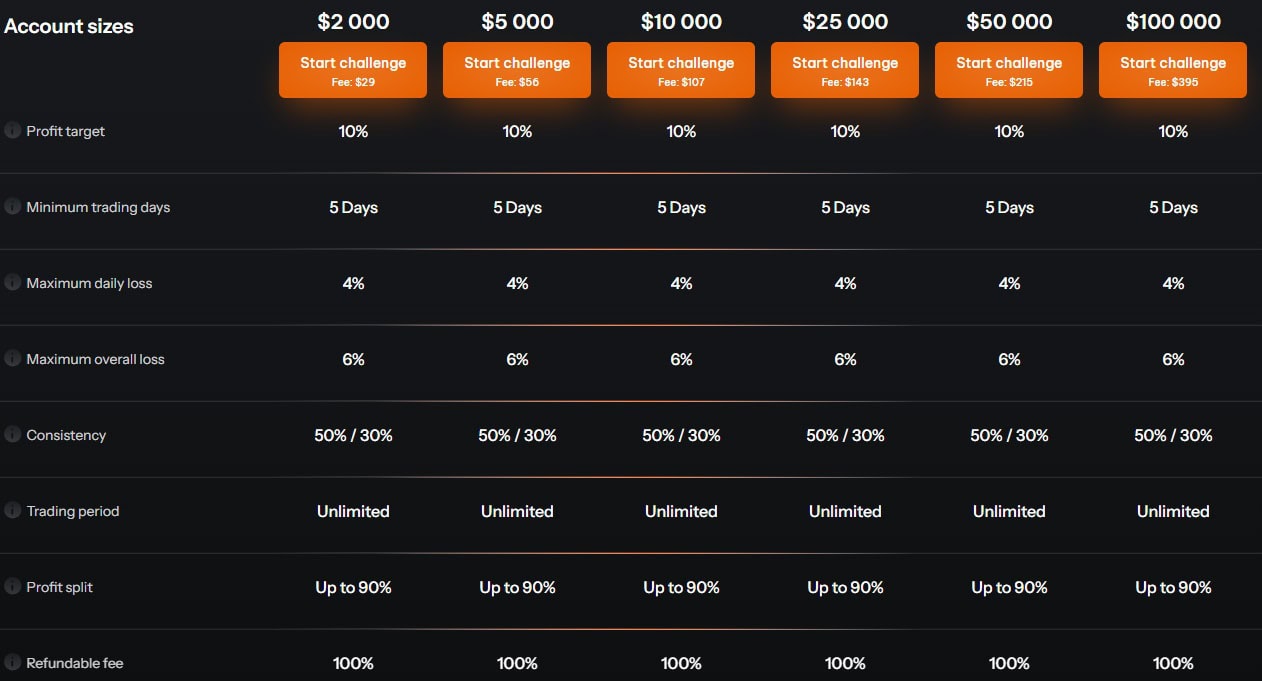The image size is (1262, 681).
Task: Click the info icon beside Maximum overall loss
Action: pyautogui.click(x=12, y=359)
